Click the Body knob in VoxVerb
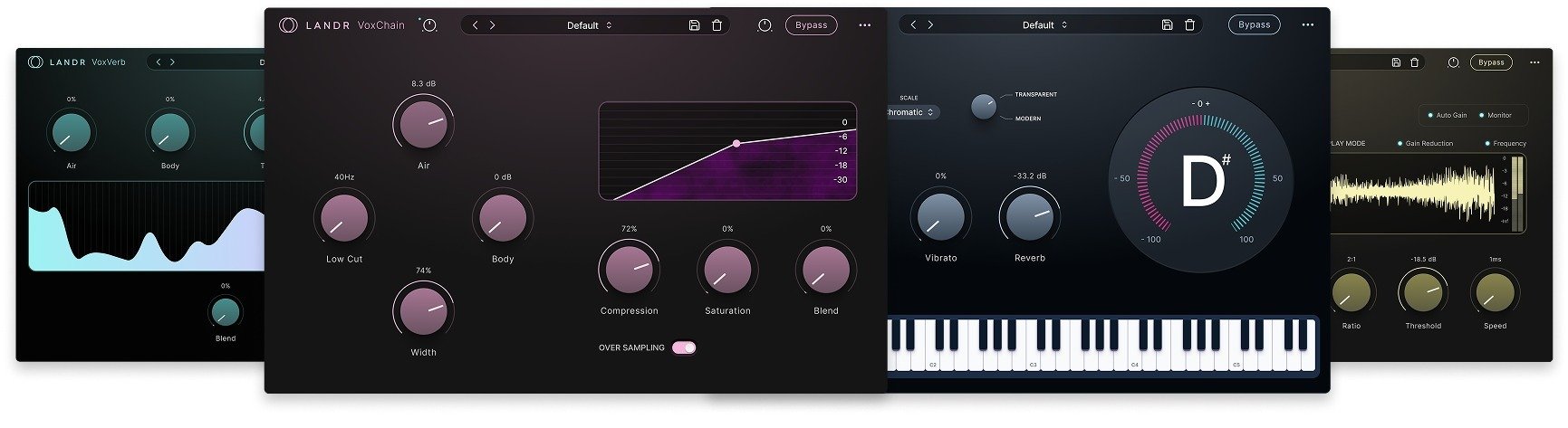1568x428 pixels. pyautogui.click(x=170, y=132)
